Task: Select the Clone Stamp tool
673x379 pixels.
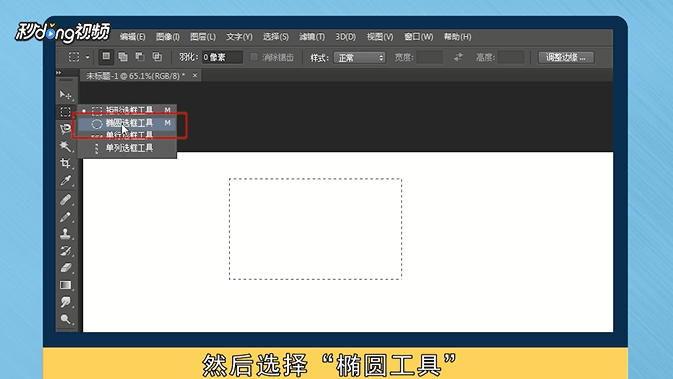Action: click(65, 234)
